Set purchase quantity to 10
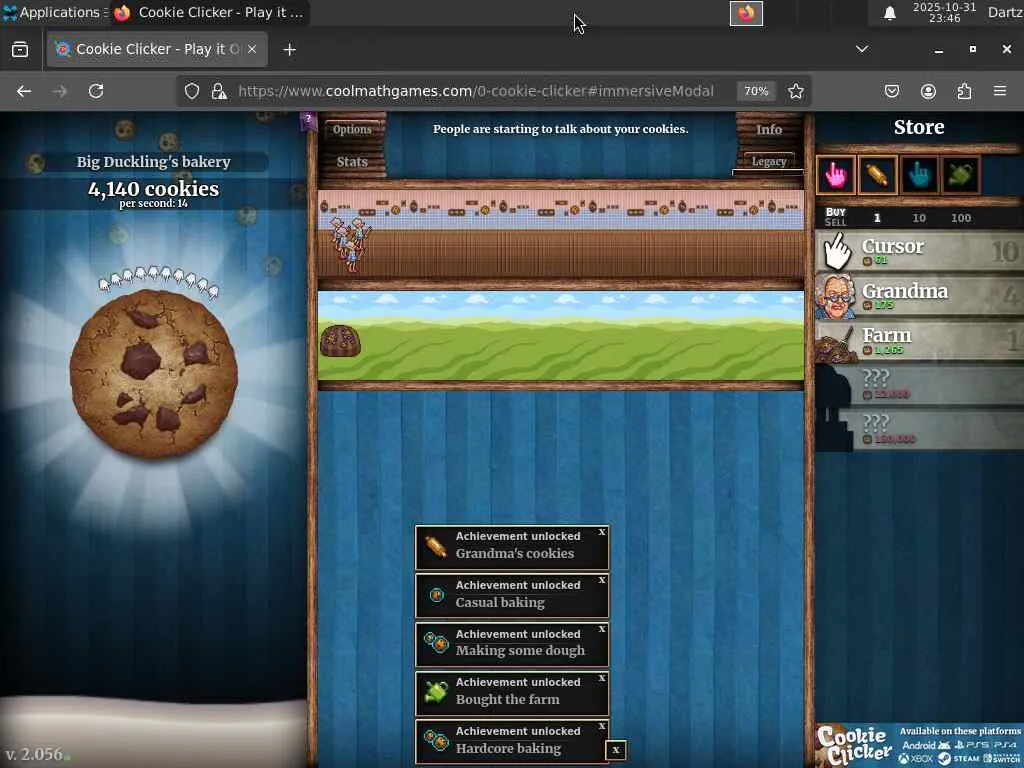The height and width of the screenshot is (768, 1024). 919,217
